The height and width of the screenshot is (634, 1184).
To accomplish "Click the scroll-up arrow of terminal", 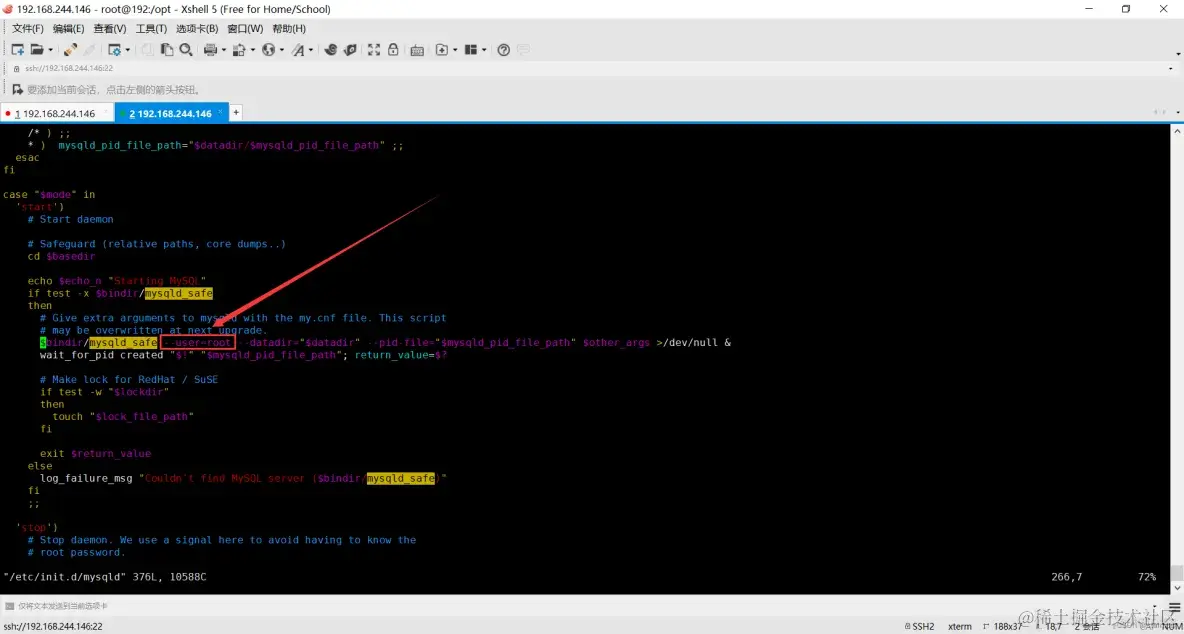I will click(x=1177, y=130).
